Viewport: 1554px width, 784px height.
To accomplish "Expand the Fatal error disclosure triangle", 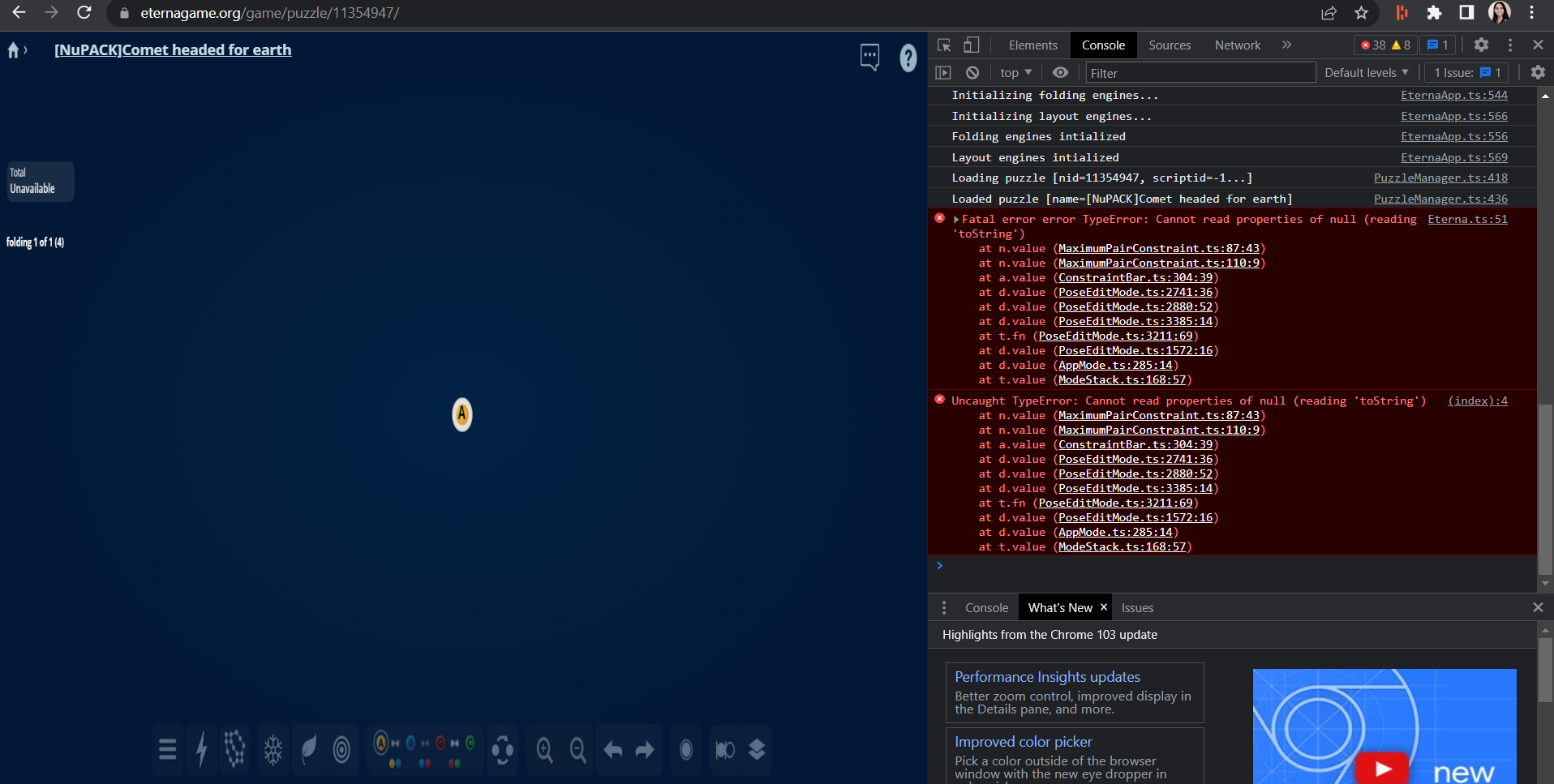I will click(x=956, y=220).
